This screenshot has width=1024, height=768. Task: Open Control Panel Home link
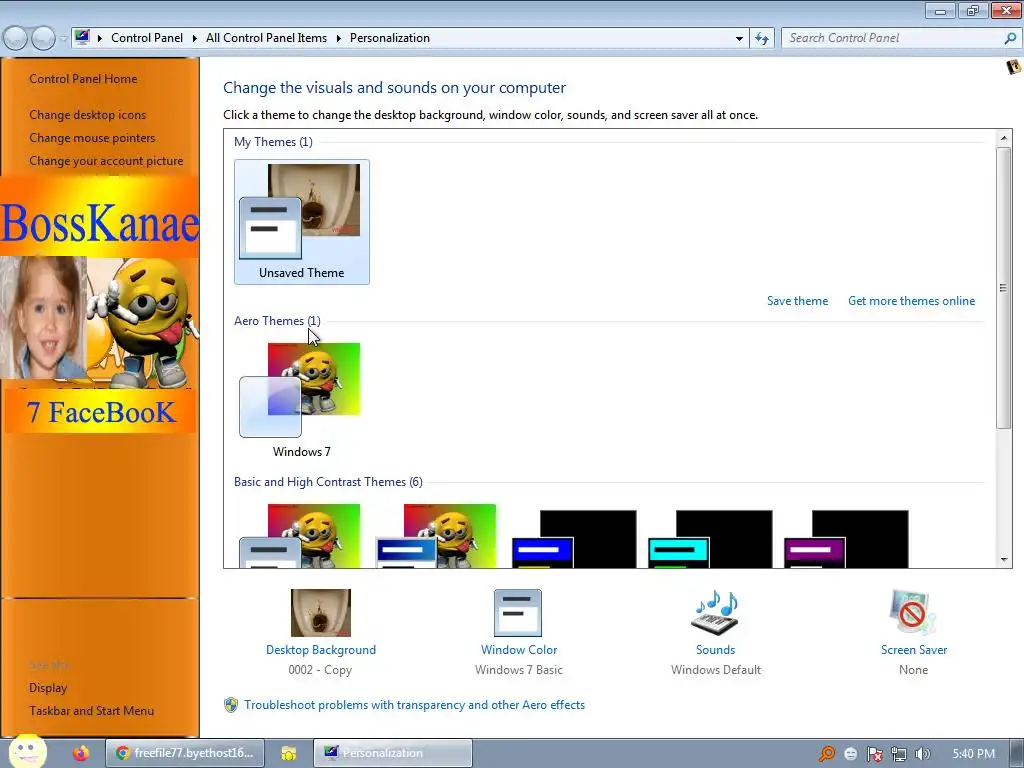tap(83, 78)
